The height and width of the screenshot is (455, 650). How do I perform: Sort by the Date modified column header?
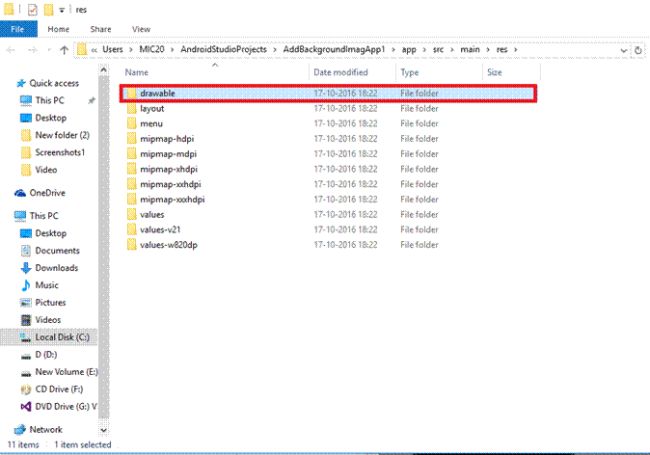click(x=341, y=72)
